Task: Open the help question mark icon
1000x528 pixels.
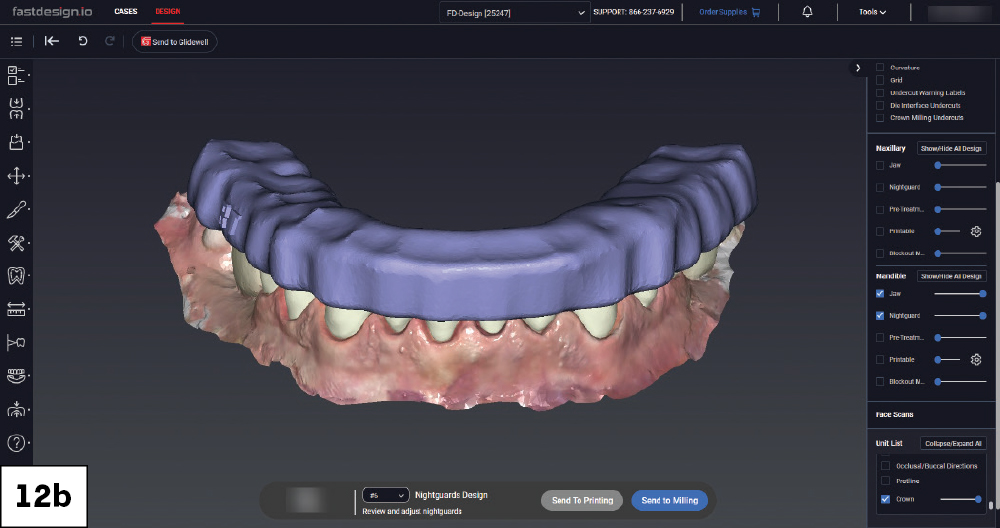Action: [16, 443]
